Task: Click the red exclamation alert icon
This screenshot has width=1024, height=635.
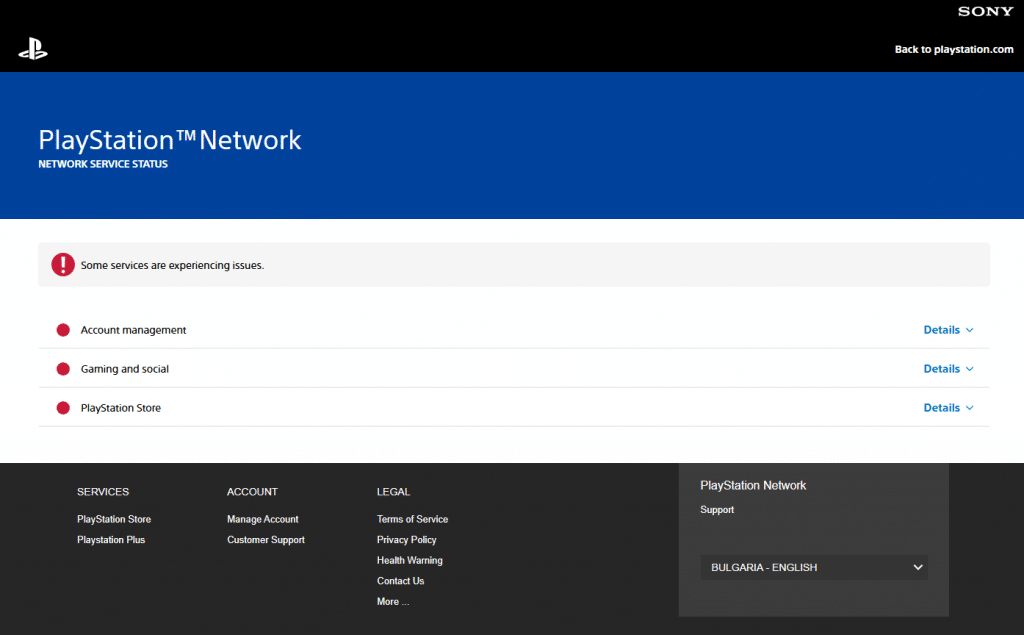Action: [63, 265]
